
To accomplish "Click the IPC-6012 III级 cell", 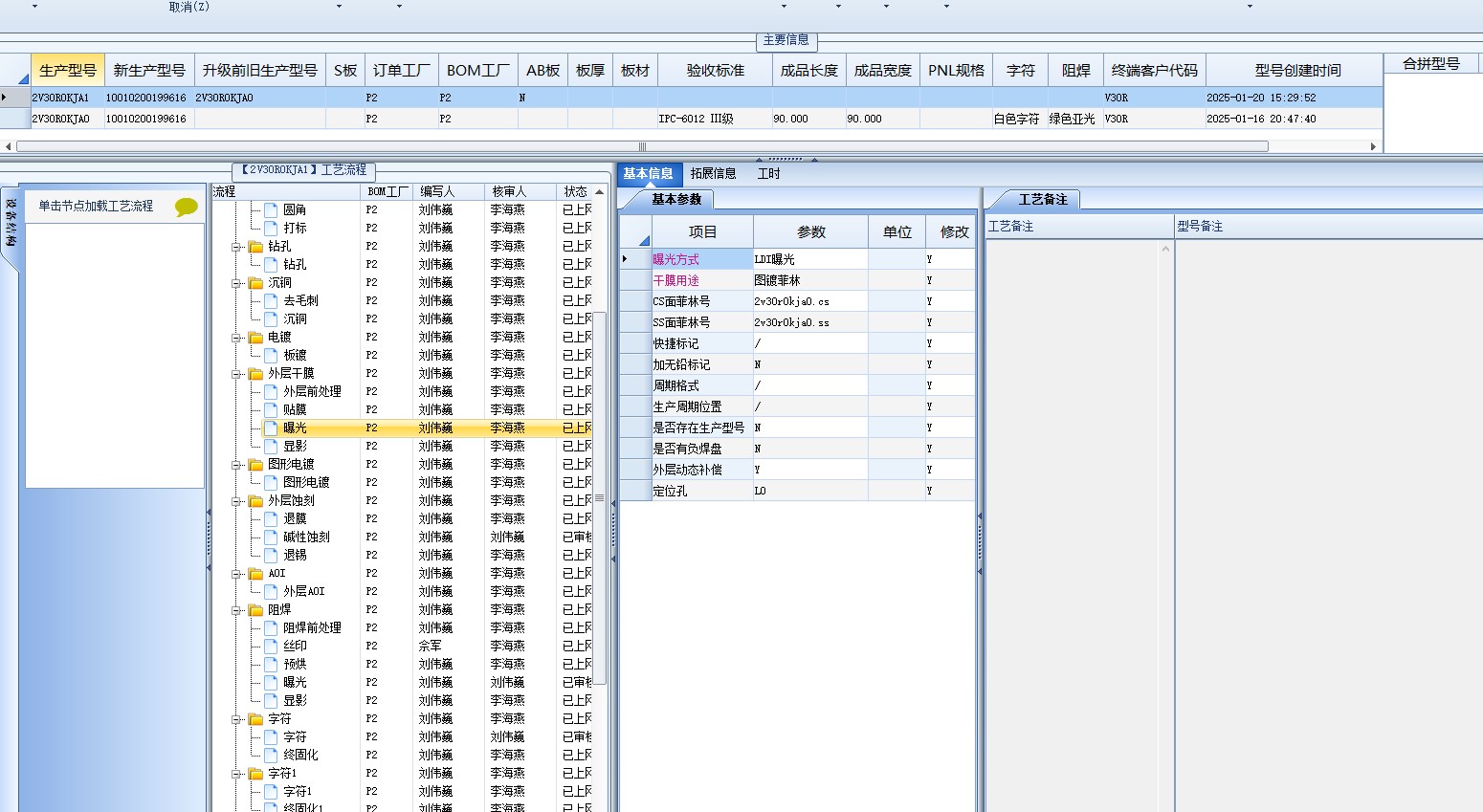I will 715,119.
